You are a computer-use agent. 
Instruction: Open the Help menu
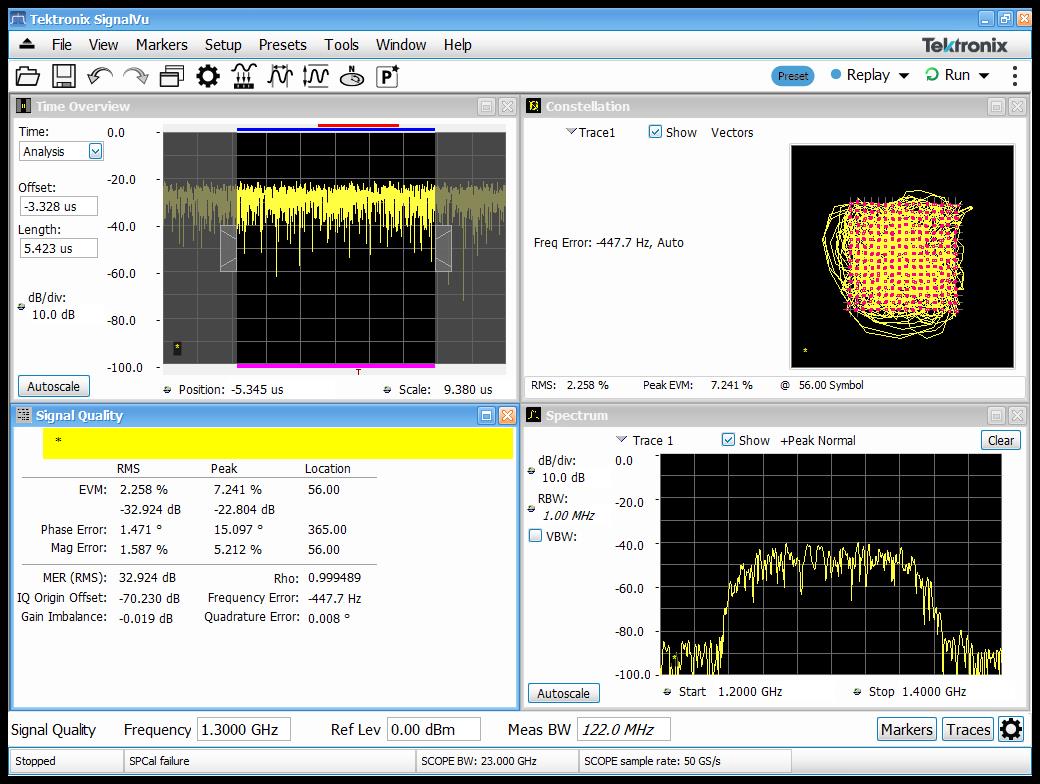457,44
